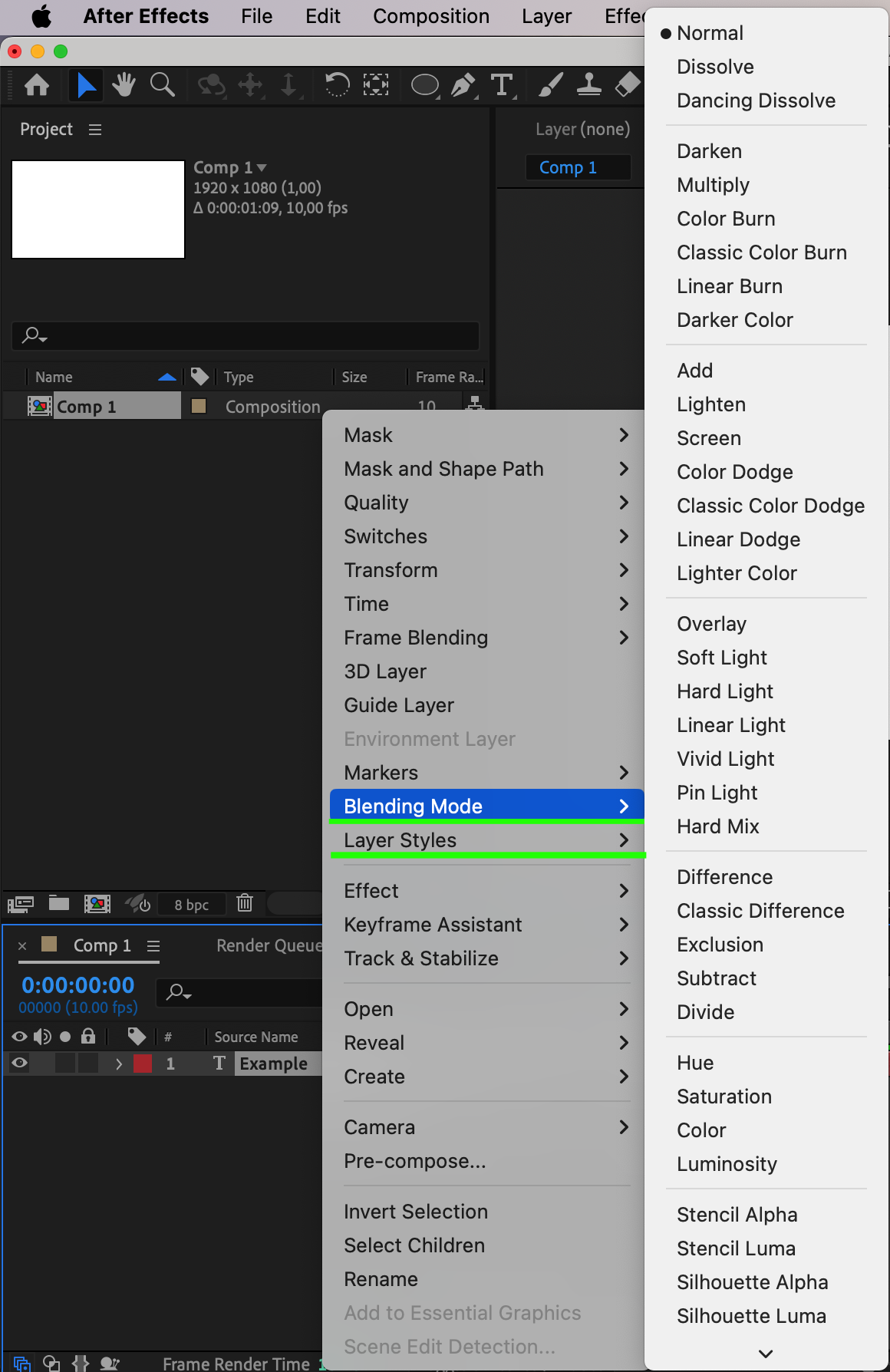Hide the Example layer with its eye toggle

pyautogui.click(x=20, y=1063)
